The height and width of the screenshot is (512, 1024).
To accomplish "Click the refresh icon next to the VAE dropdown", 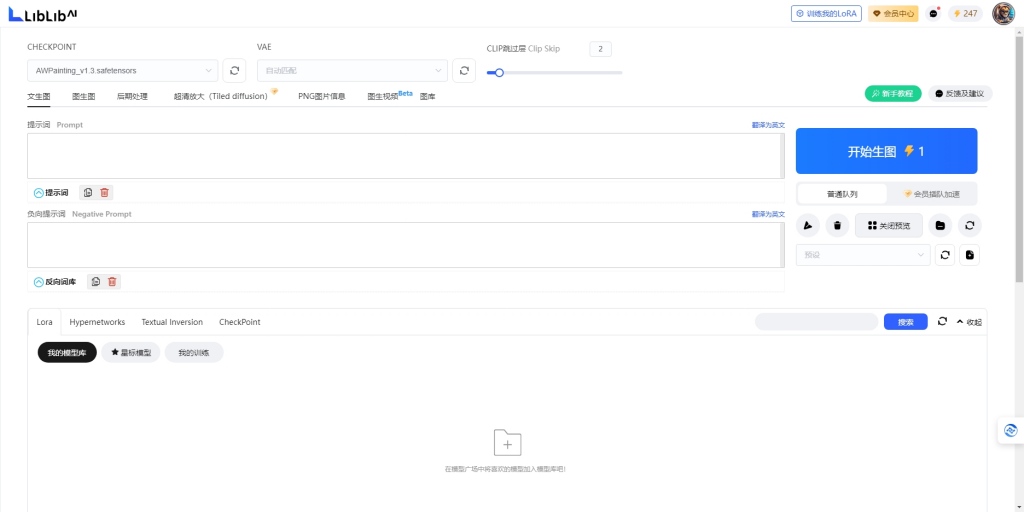I will (x=463, y=70).
